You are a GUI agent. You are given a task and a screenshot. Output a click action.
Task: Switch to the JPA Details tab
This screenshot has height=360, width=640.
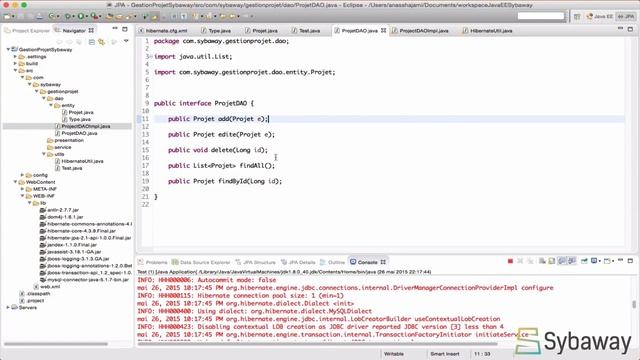tap(298, 262)
